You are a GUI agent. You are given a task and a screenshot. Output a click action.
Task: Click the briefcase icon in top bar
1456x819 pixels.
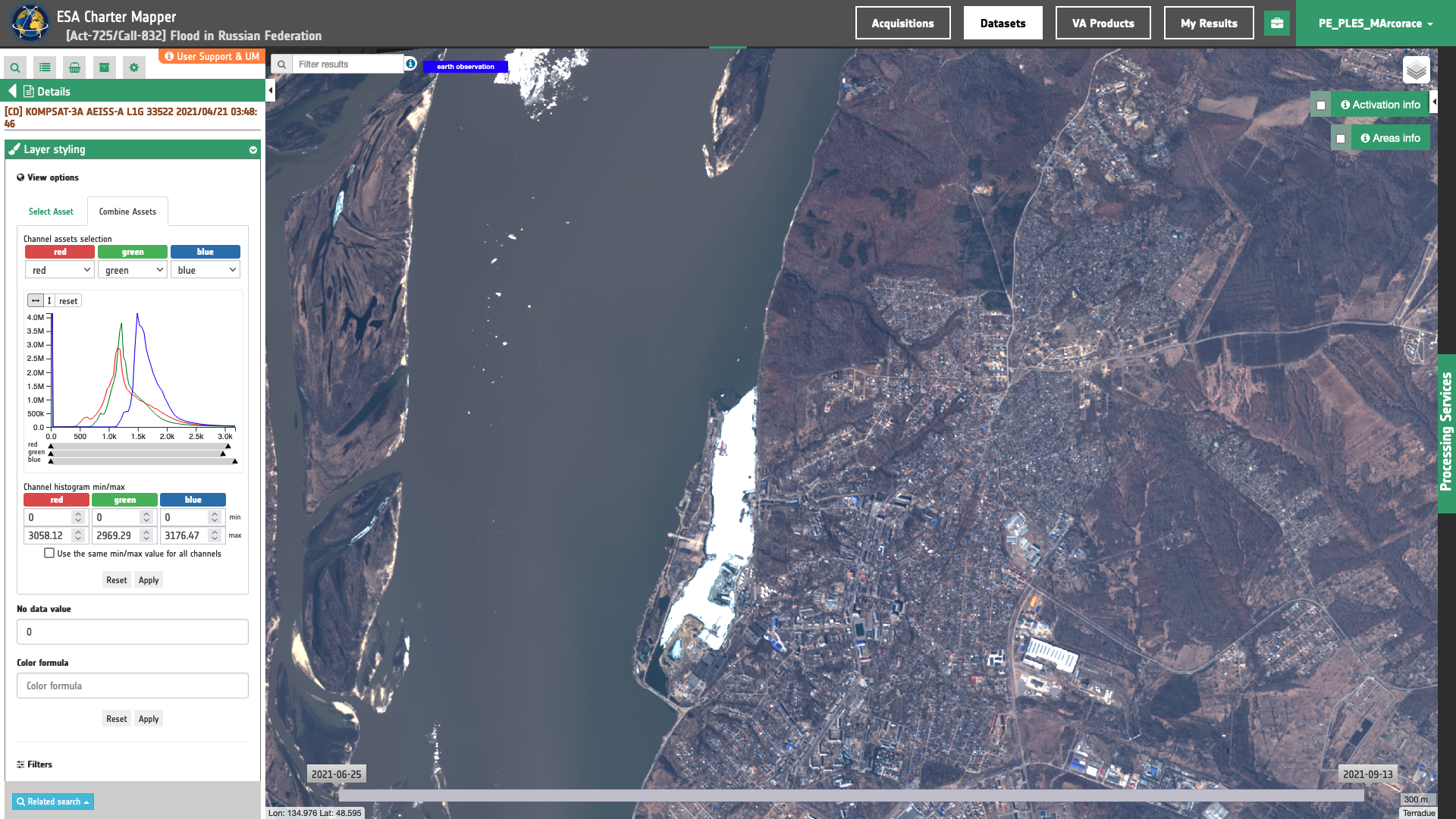tap(1277, 23)
